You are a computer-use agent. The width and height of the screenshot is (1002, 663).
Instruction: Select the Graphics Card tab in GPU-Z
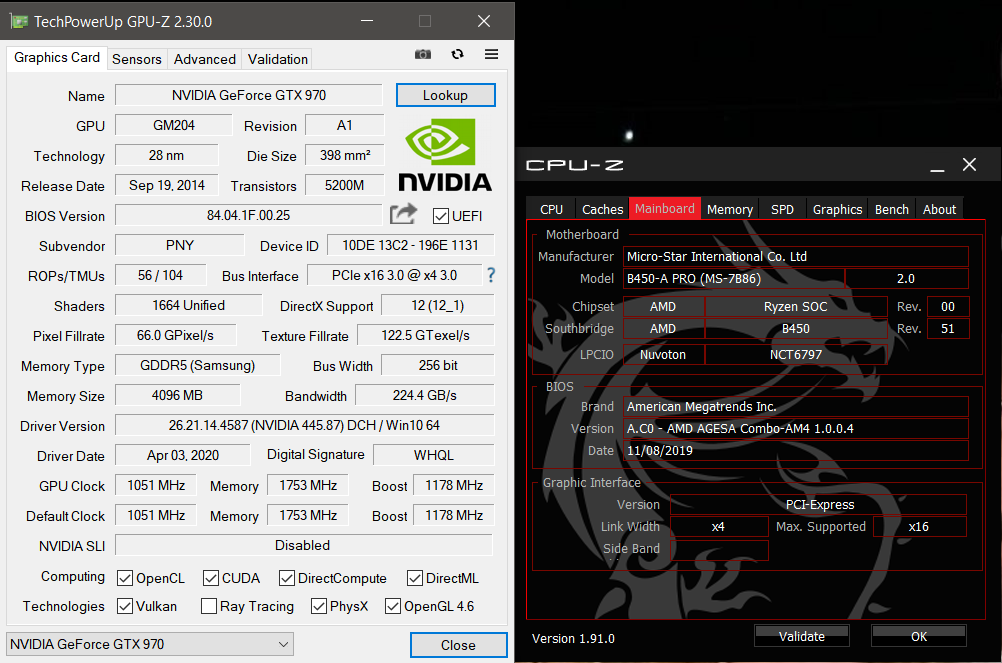[57, 57]
